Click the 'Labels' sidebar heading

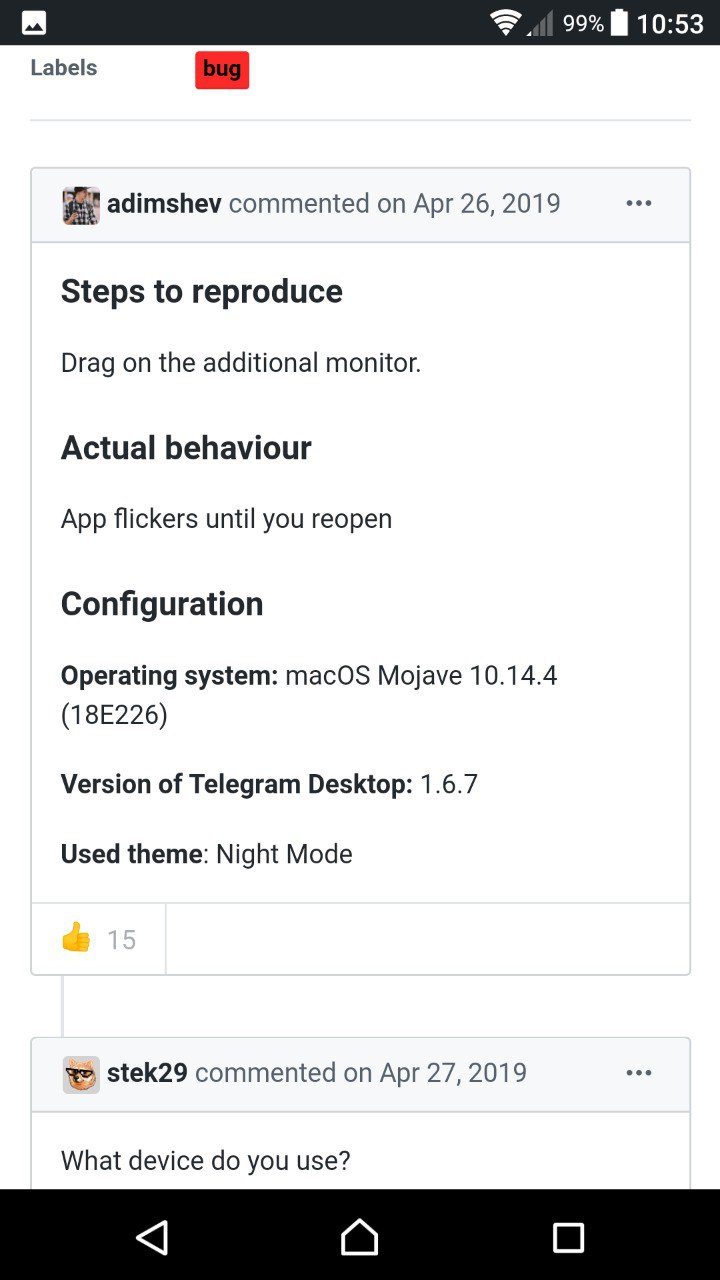(x=64, y=68)
